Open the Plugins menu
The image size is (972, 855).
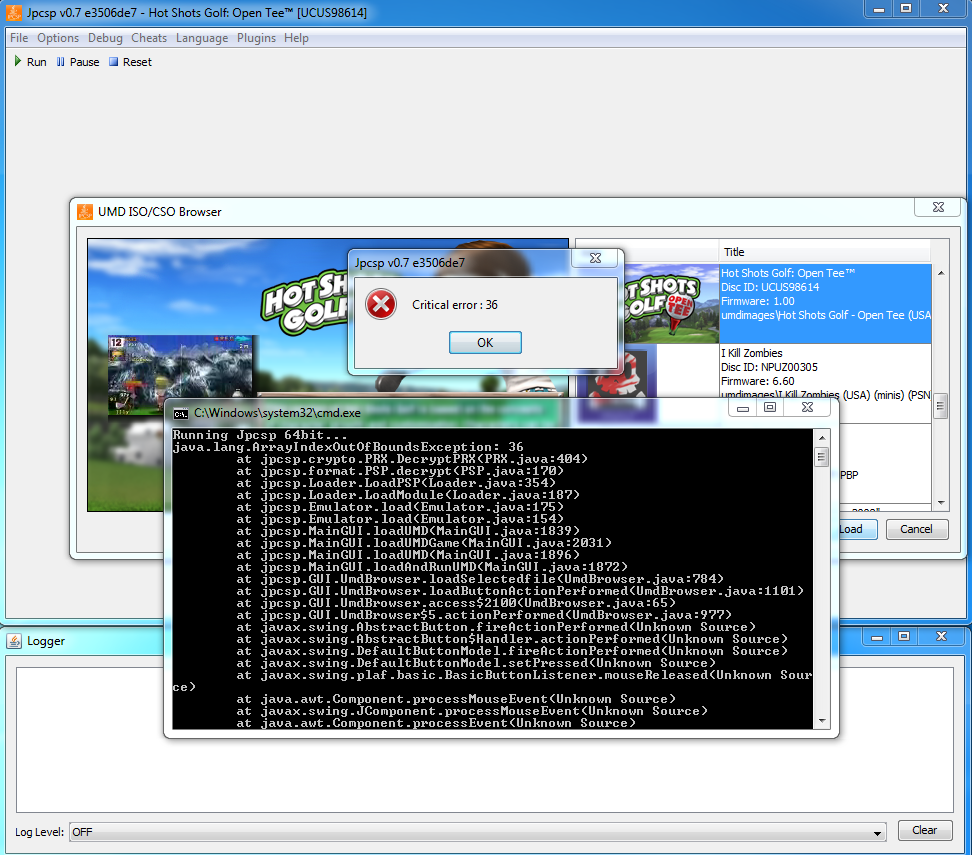pos(256,38)
